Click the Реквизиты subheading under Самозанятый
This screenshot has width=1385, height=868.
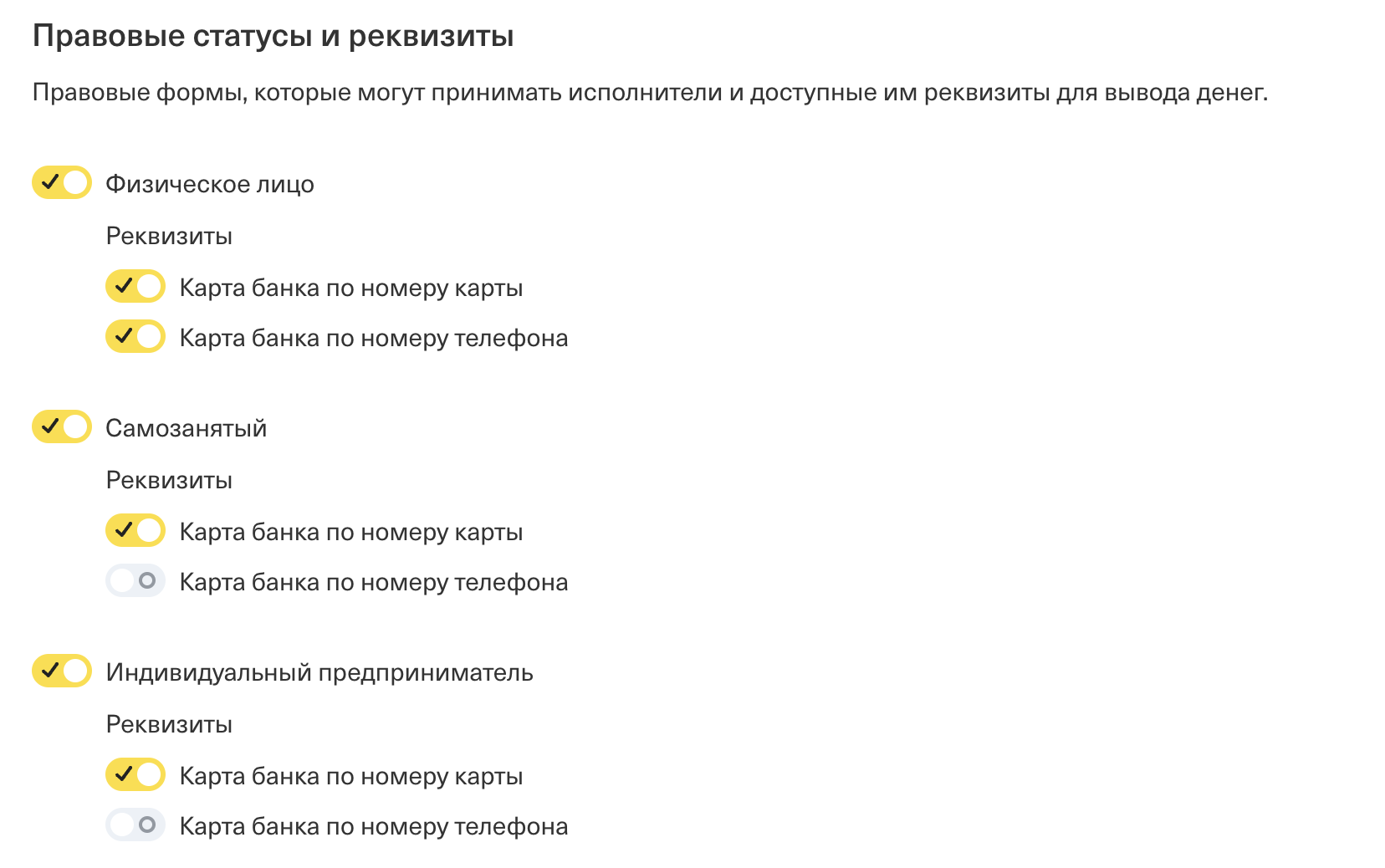pos(169,480)
